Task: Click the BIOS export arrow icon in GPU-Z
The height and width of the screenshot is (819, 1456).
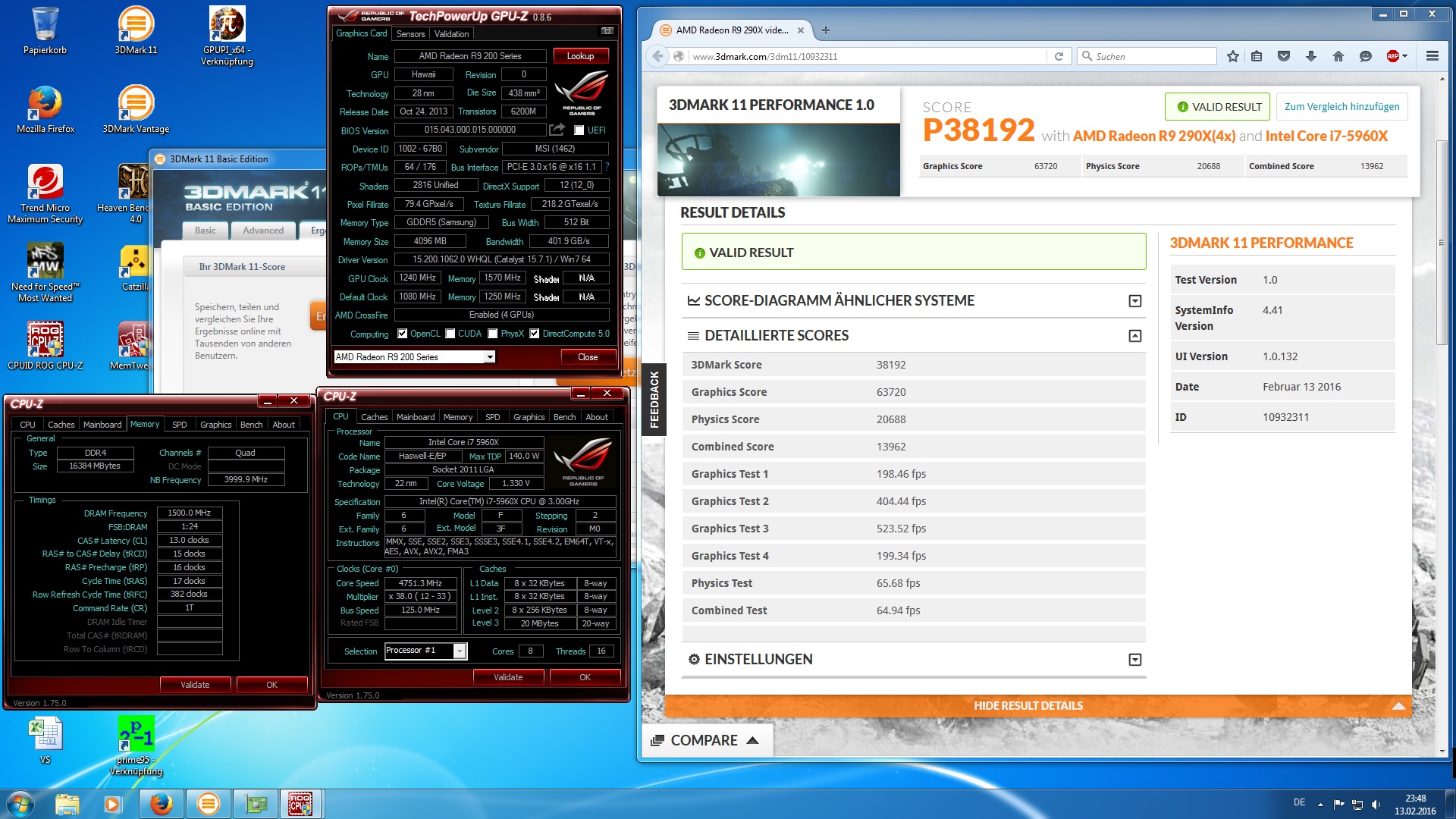Action: click(557, 130)
